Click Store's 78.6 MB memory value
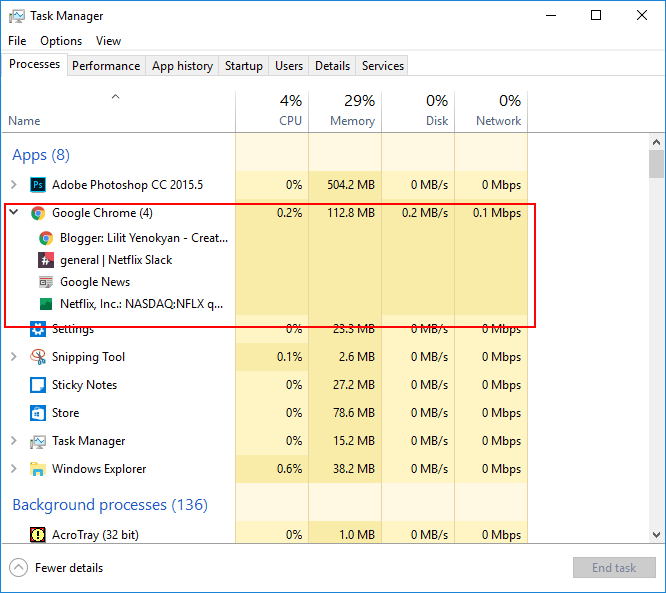This screenshot has height=593, width=666. (x=354, y=413)
